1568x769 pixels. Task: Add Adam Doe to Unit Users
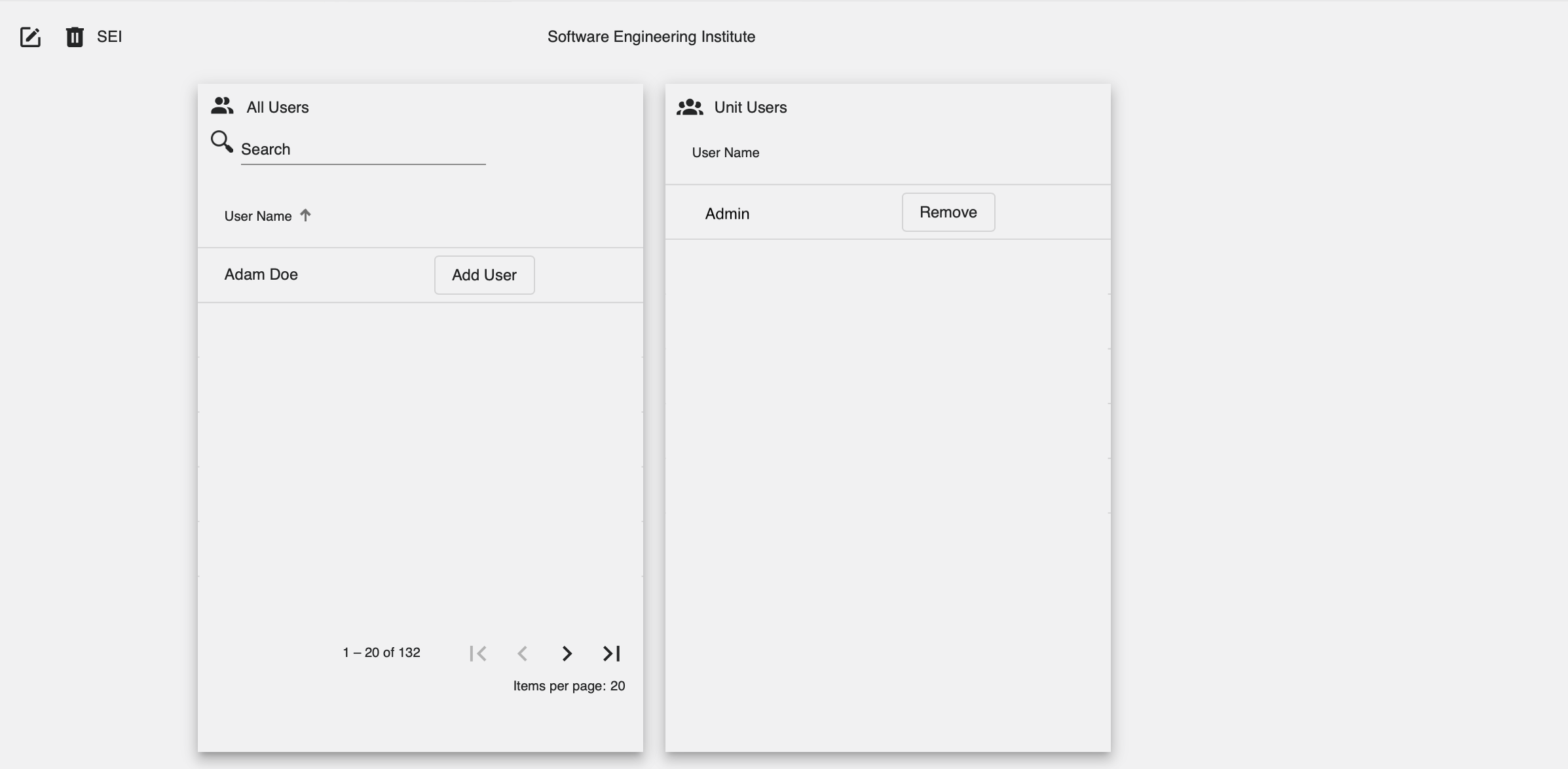coord(483,275)
